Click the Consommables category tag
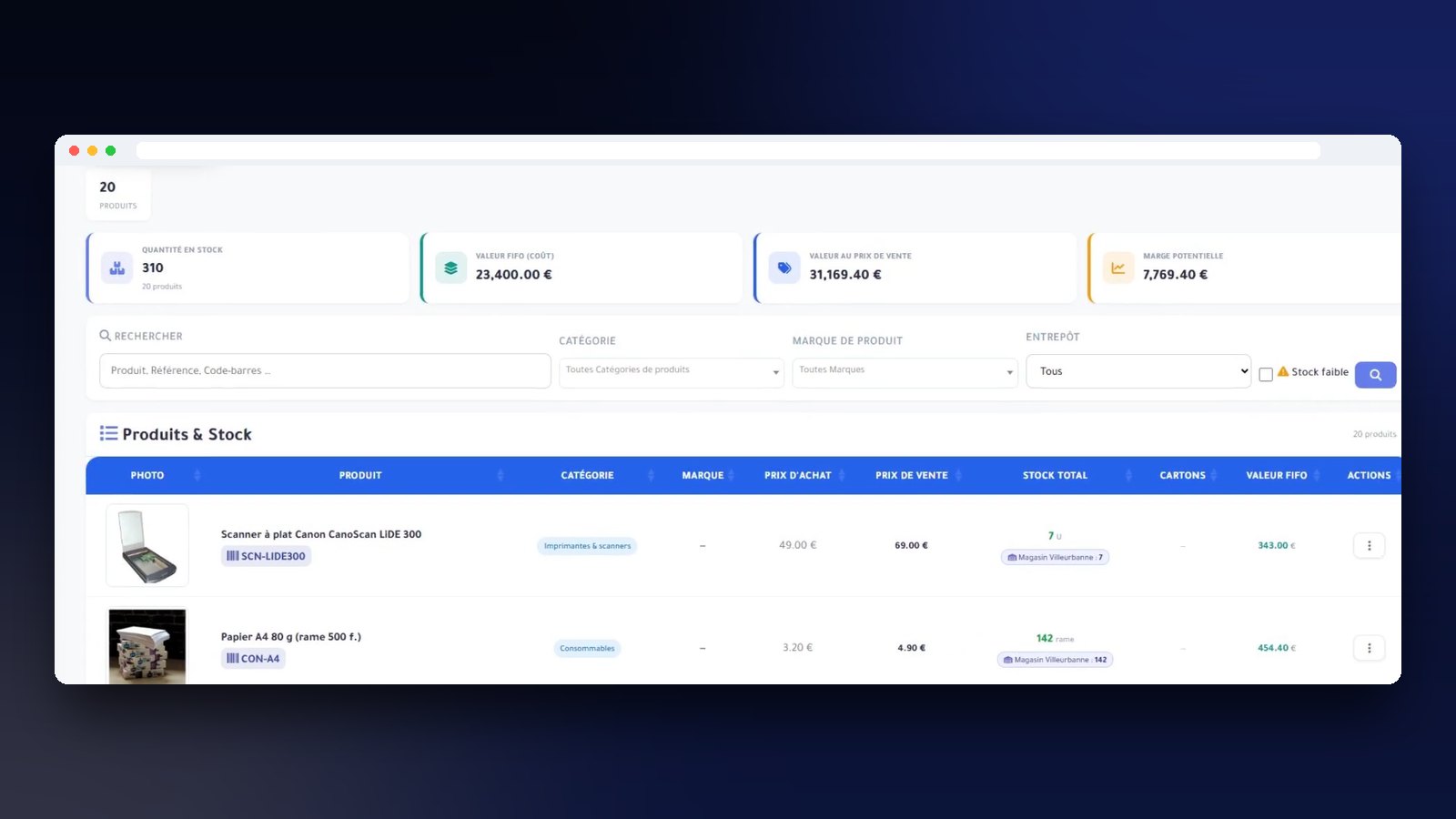 [x=587, y=648]
